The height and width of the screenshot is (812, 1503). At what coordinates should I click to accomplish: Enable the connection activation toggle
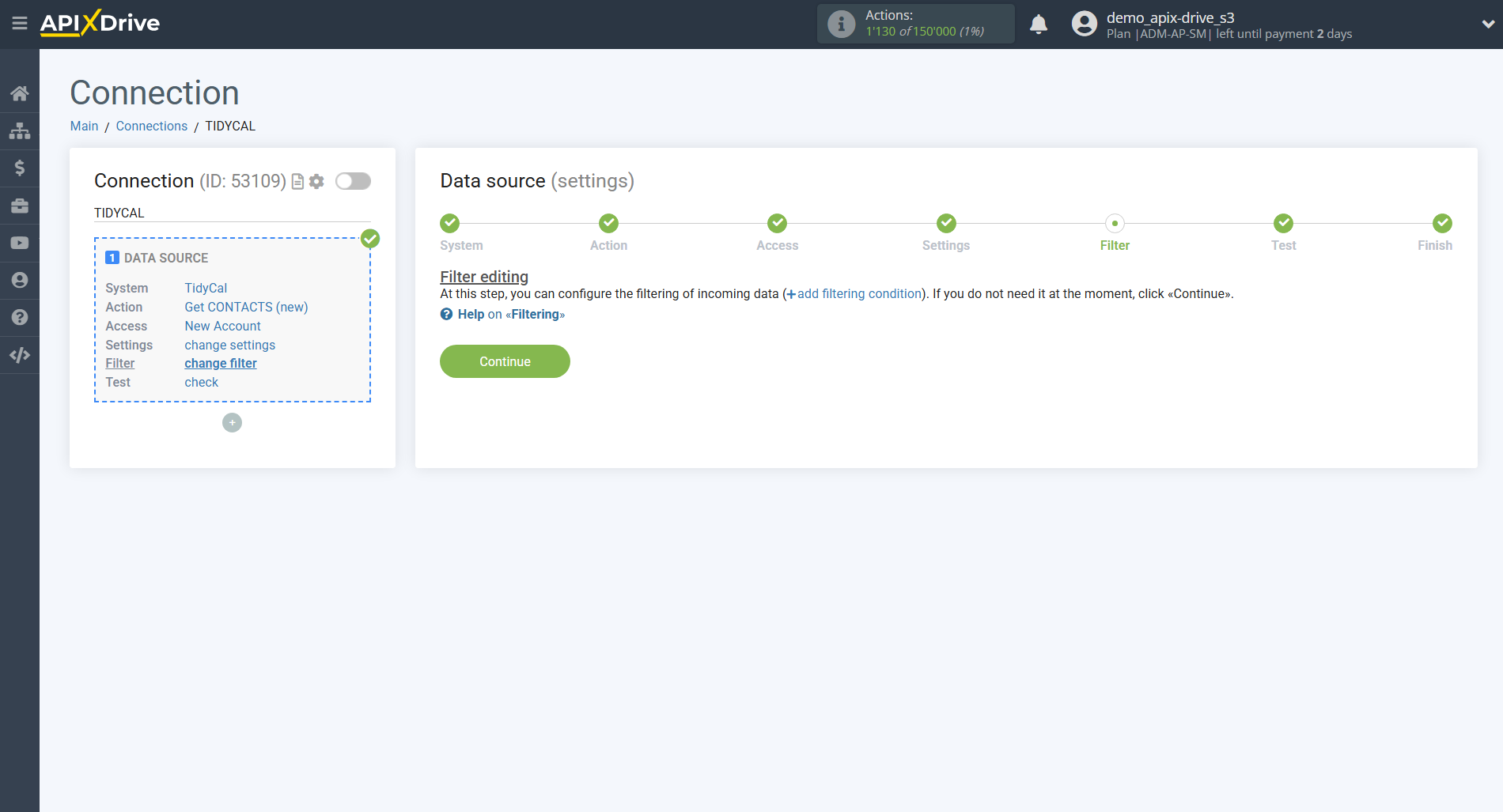pos(353,181)
